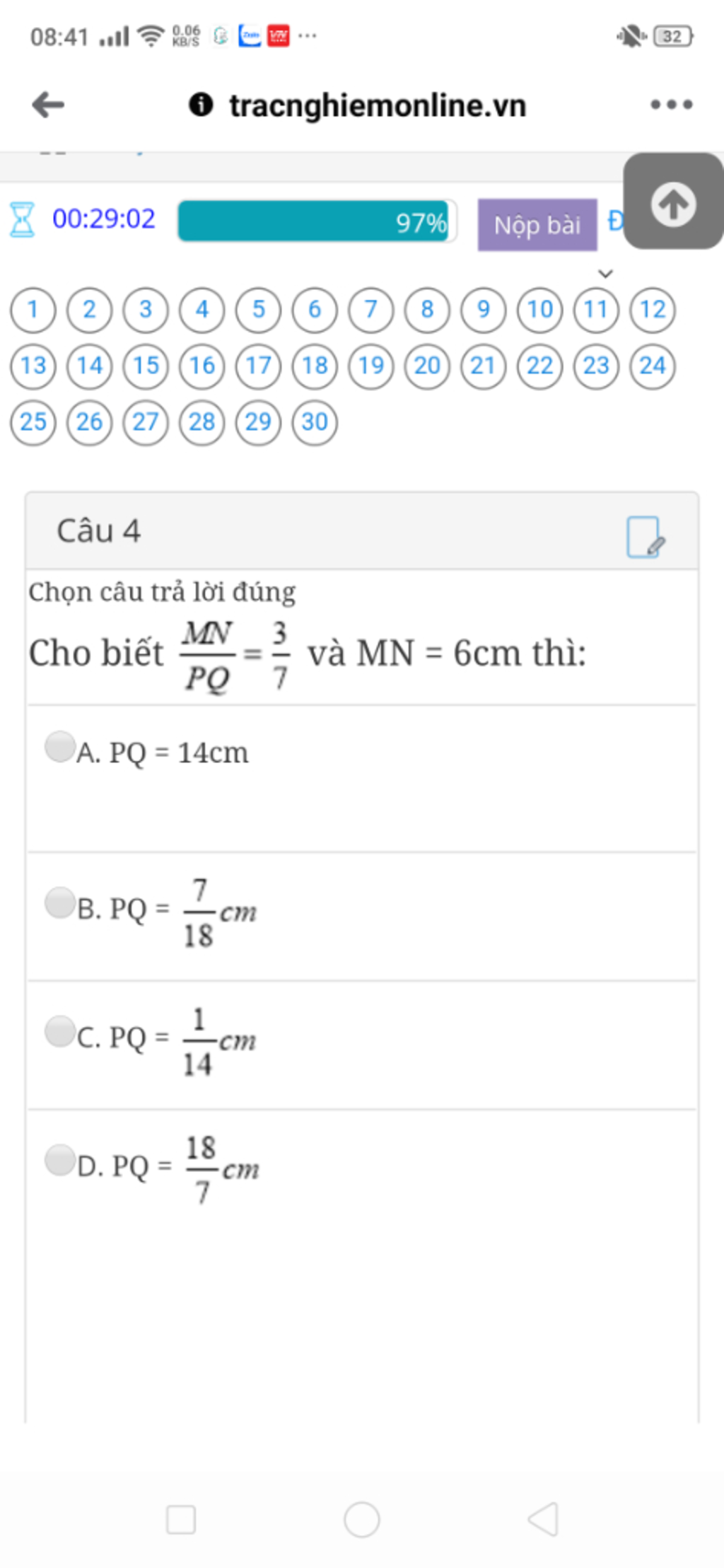
Task: Tap the note edit icon in Câu 4
Action: point(646,538)
